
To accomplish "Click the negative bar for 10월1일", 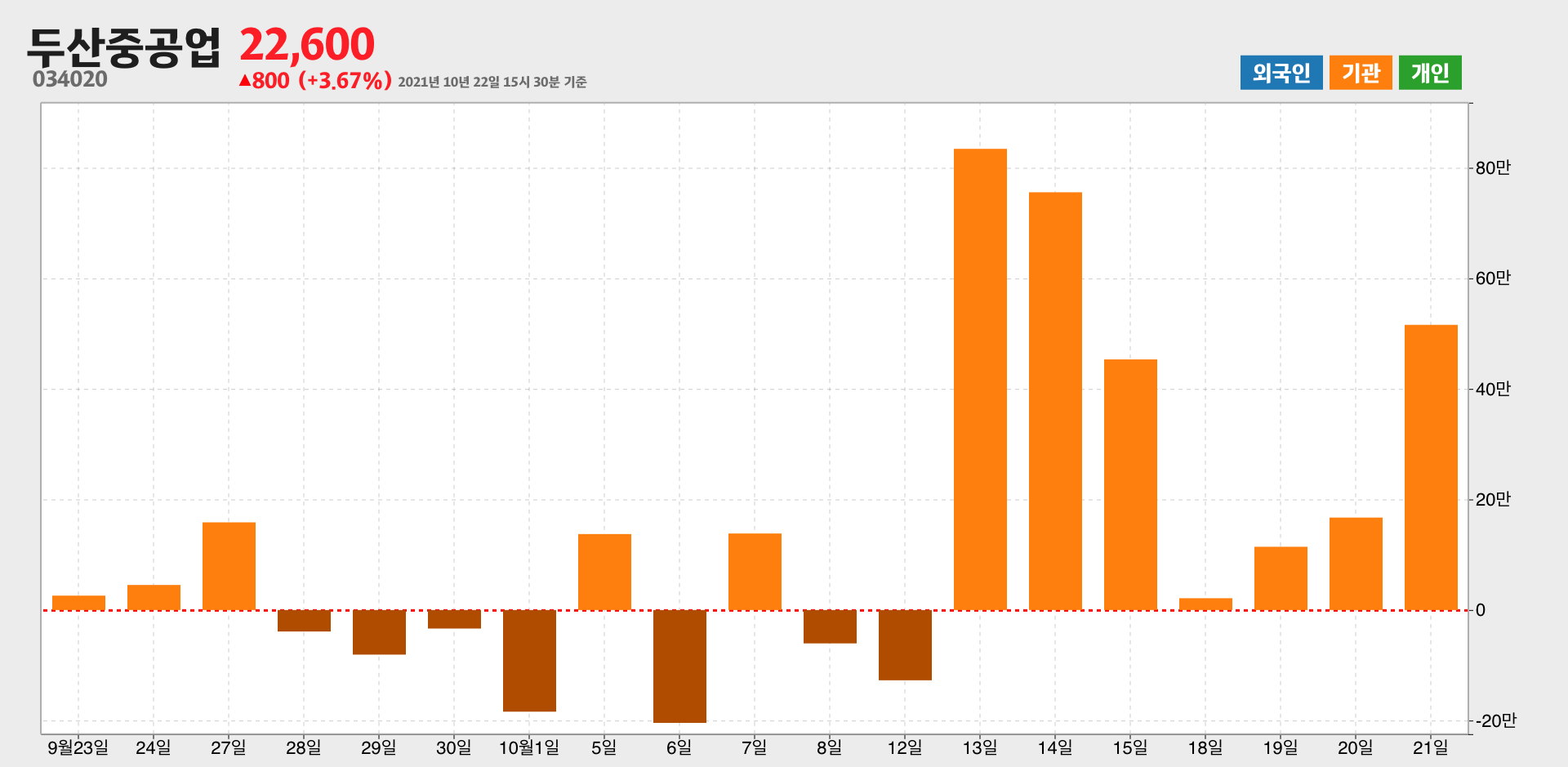I will [529, 661].
